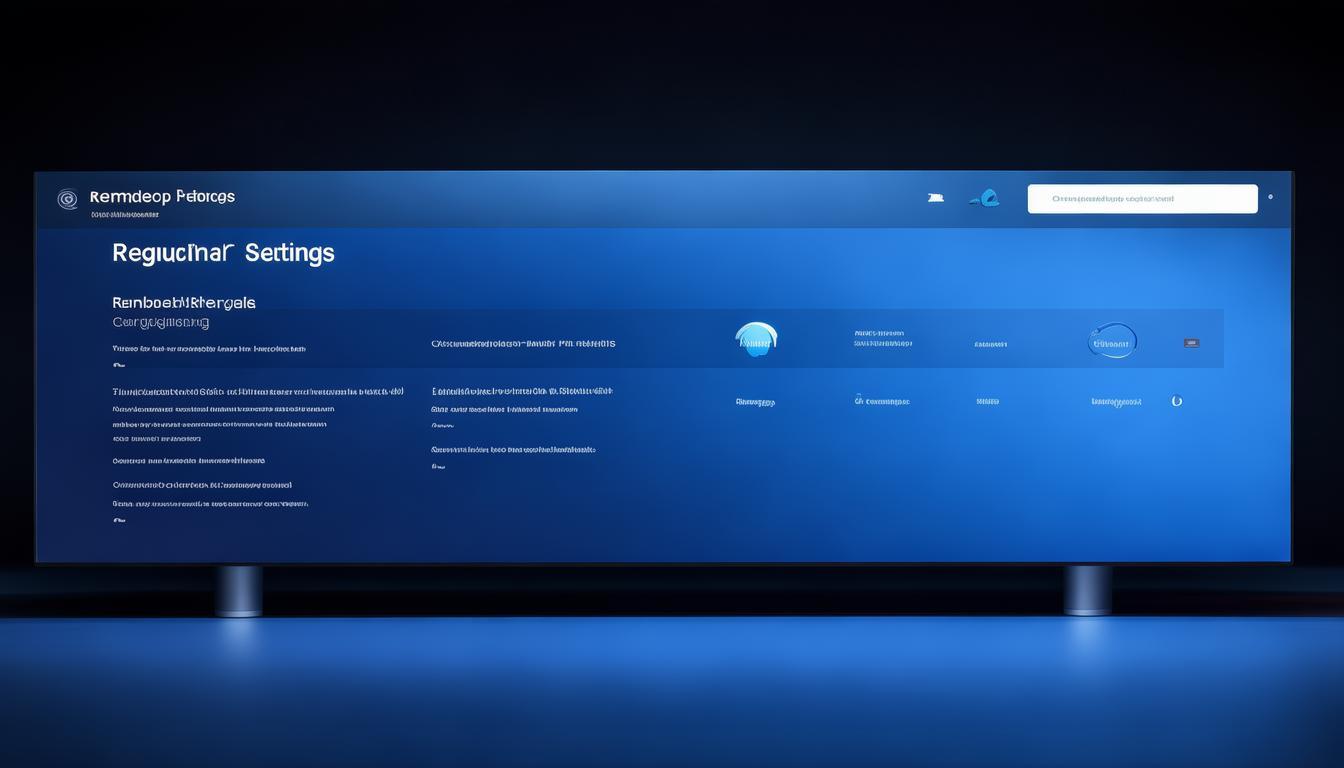Click the small white icon left of the blue fin icon
The height and width of the screenshot is (768, 1344).
(x=935, y=198)
